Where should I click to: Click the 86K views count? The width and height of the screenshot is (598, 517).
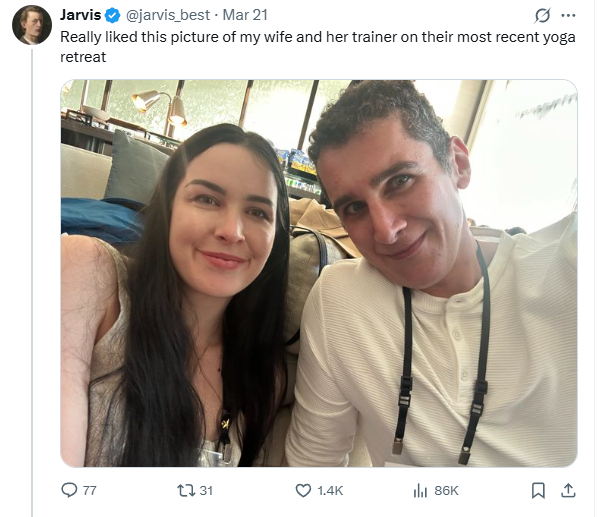pyautogui.click(x=446, y=490)
